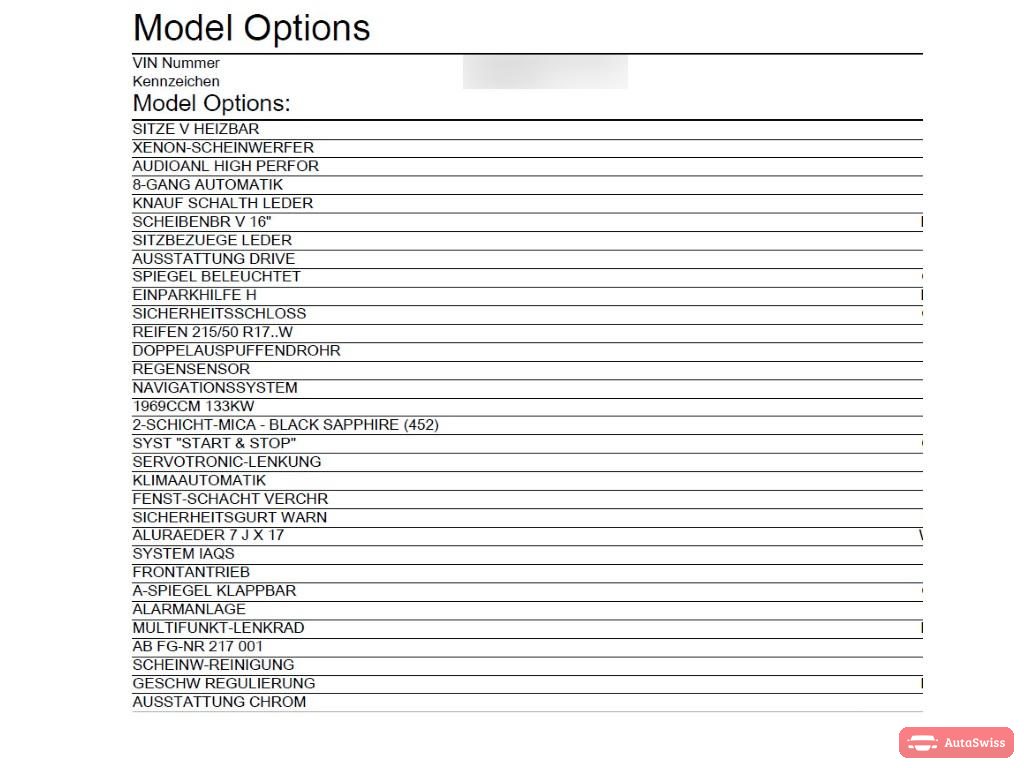Select the KLIMAAUTOMATIK row
The image size is (1024, 768).
click(527, 481)
